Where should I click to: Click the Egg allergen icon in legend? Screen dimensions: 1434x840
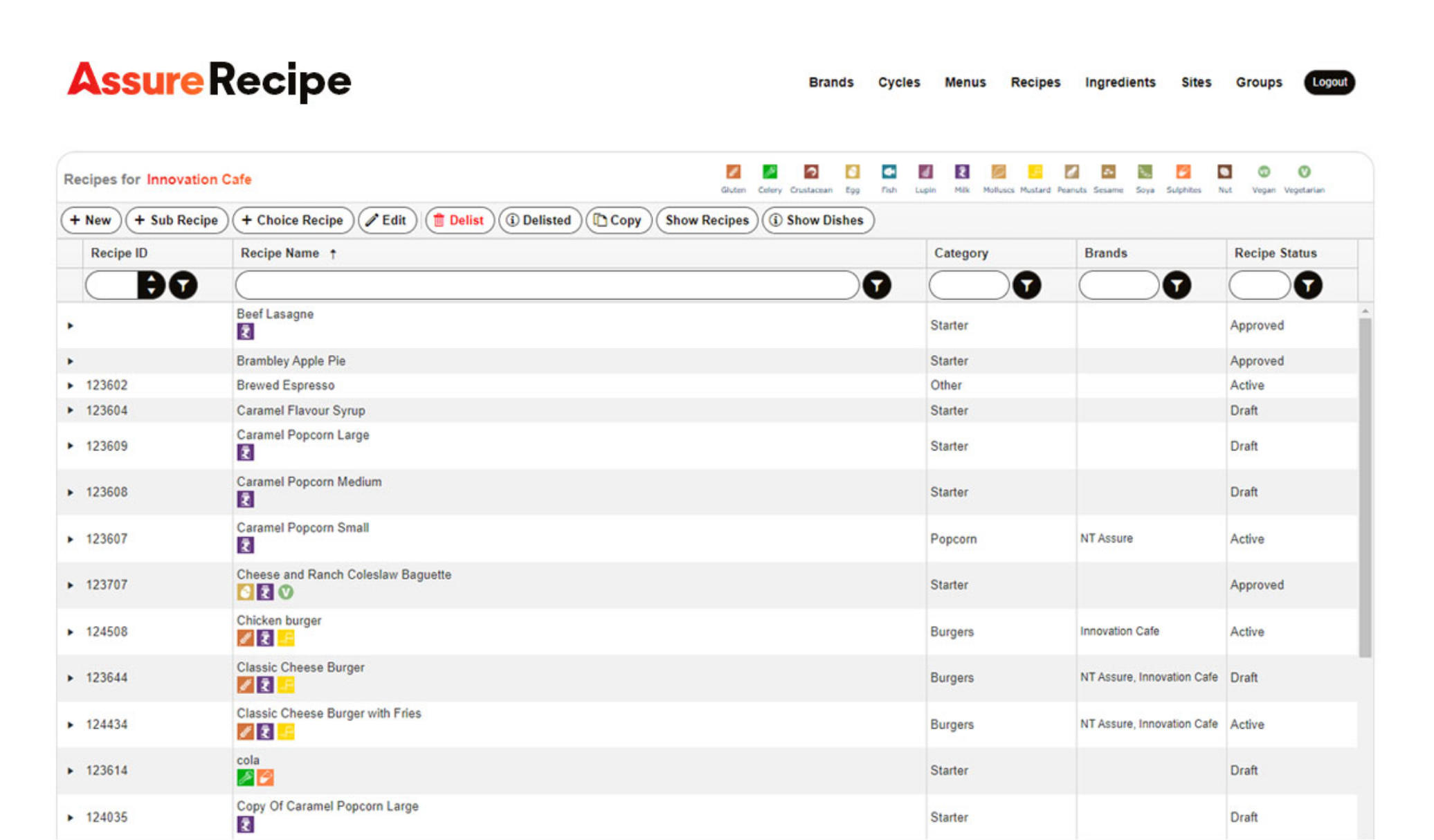pyautogui.click(x=852, y=172)
